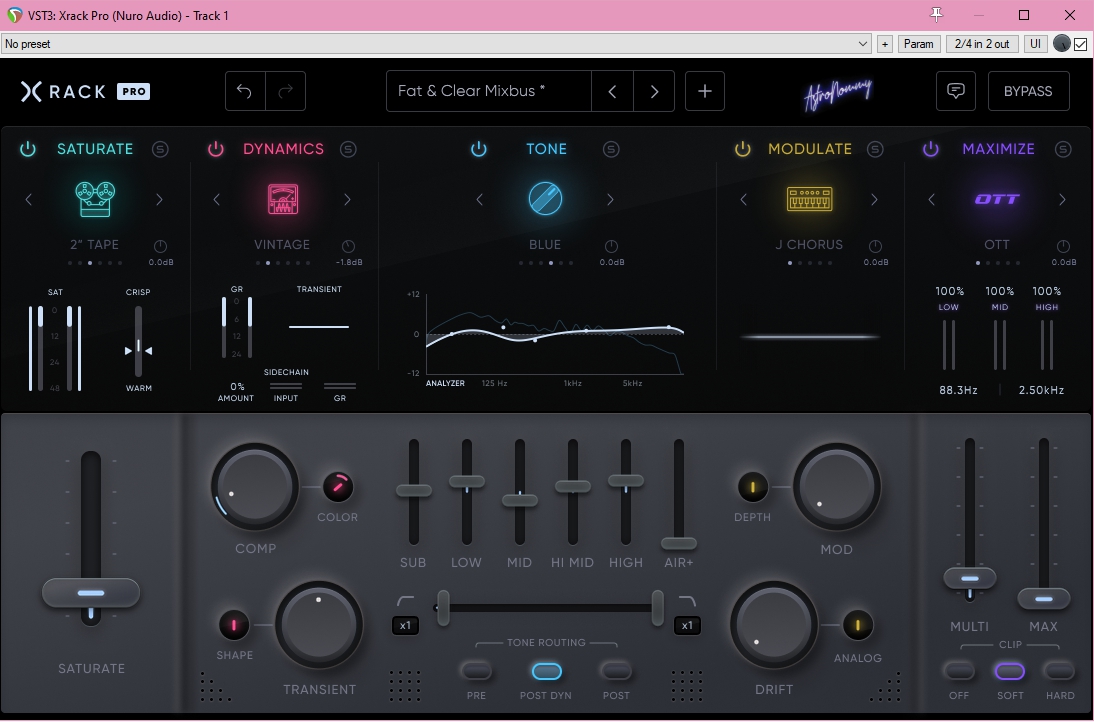Click the 2" Tape reel icon
This screenshot has height=722, width=1094.
point(95,199)
